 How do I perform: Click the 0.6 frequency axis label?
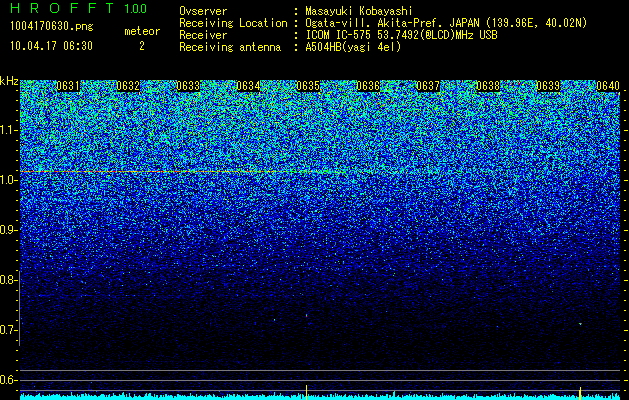click(x=7, y=380)
